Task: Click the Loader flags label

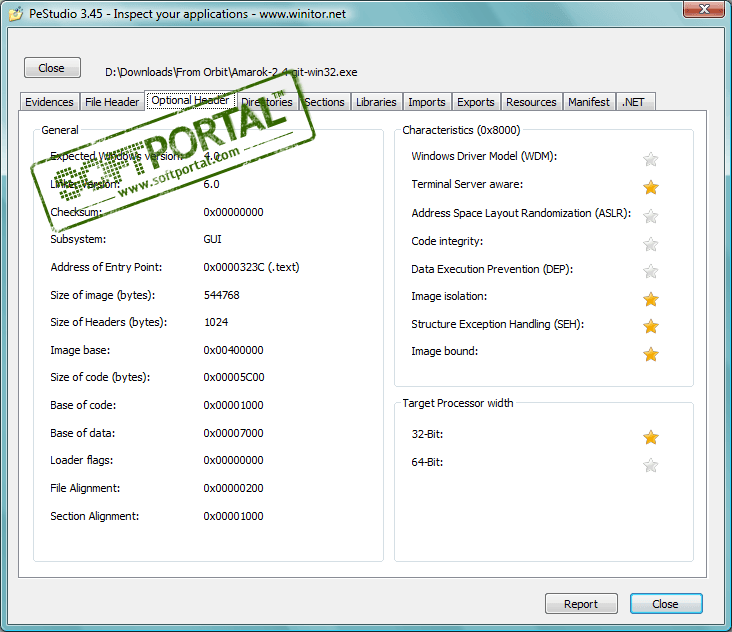Action: tap(82, 461)
